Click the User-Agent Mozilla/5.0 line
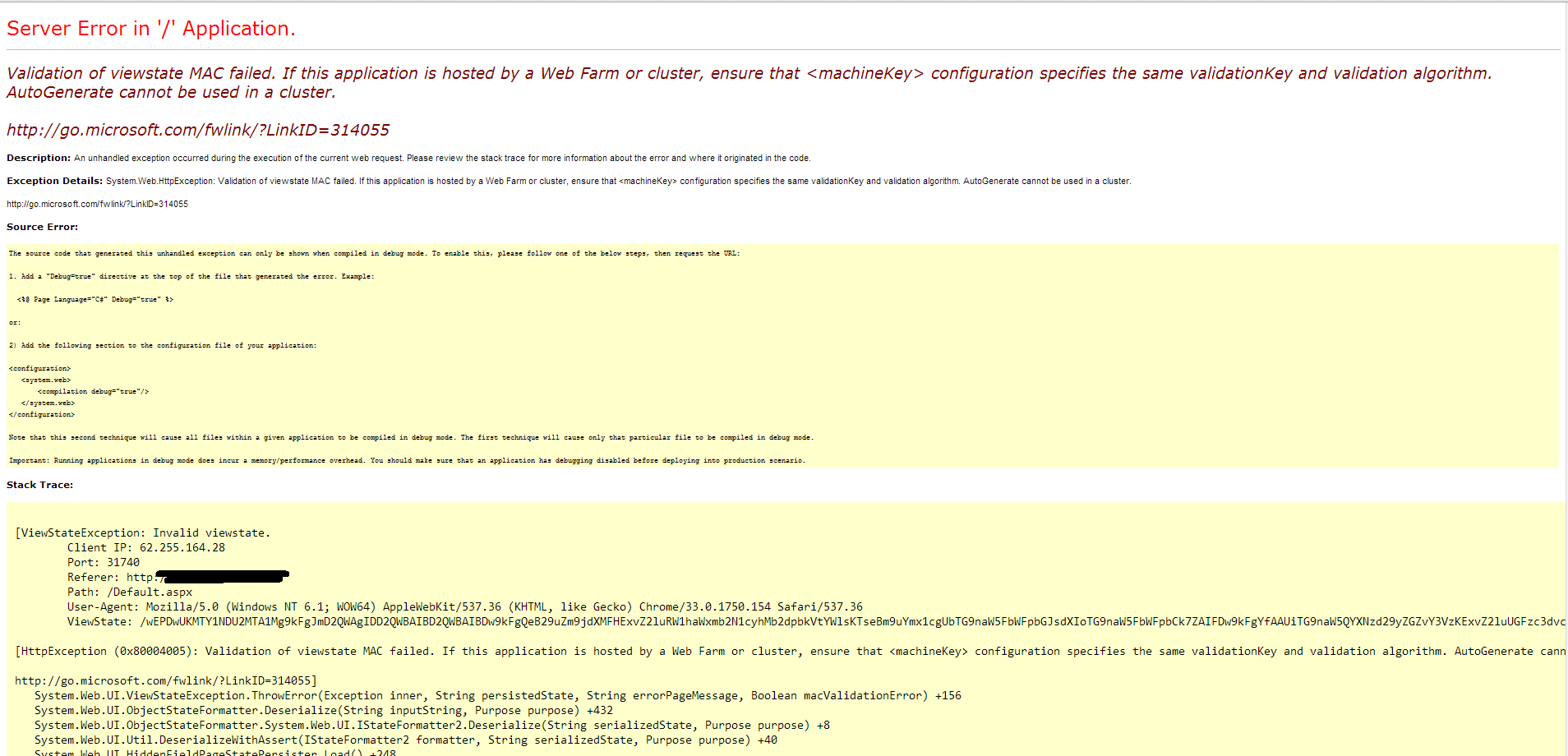Screen dimensions: 1568x756 pyautogui.click(x=464, y=607)
